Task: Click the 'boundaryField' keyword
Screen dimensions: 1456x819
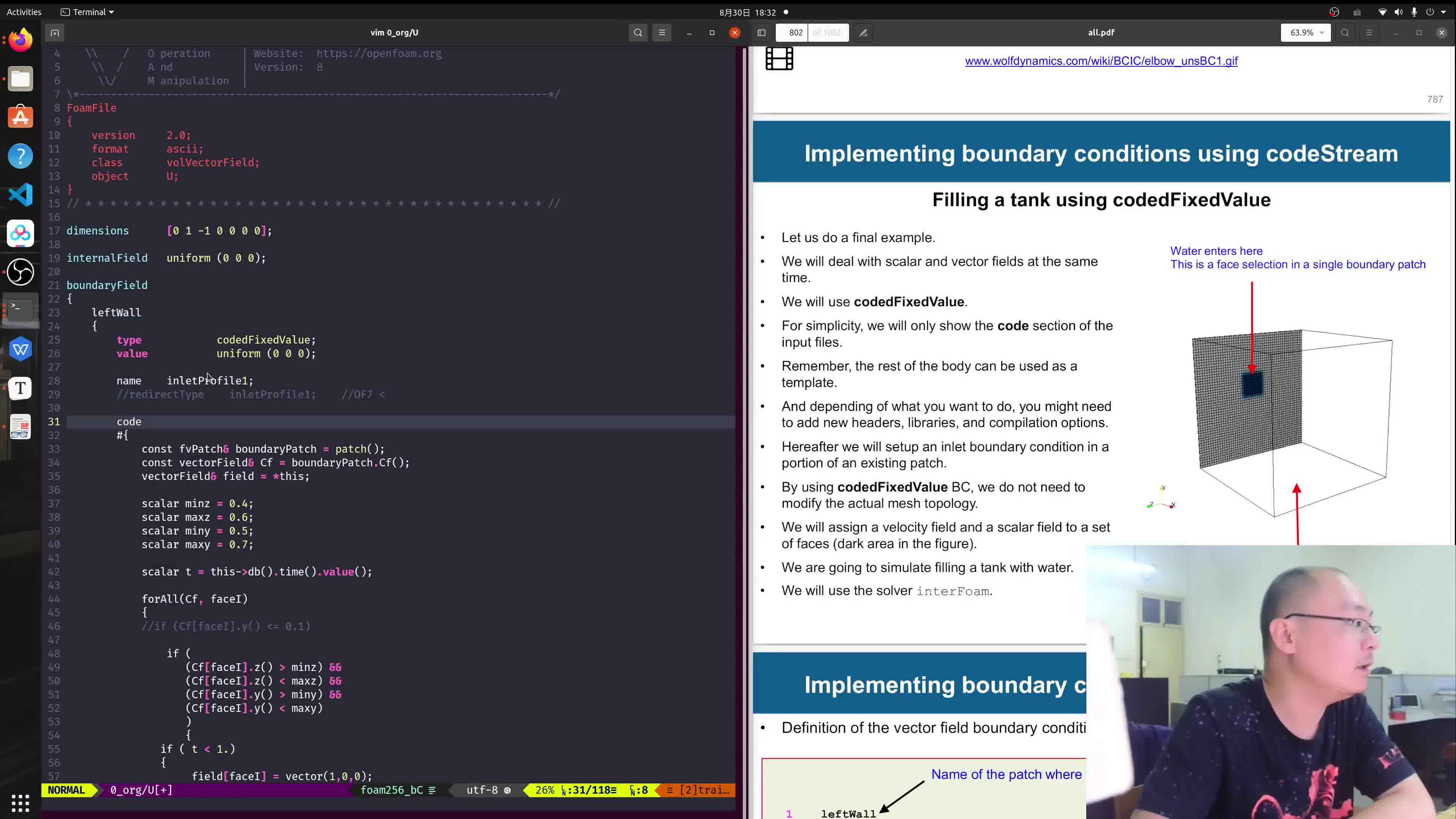Action: coord(107,286)
